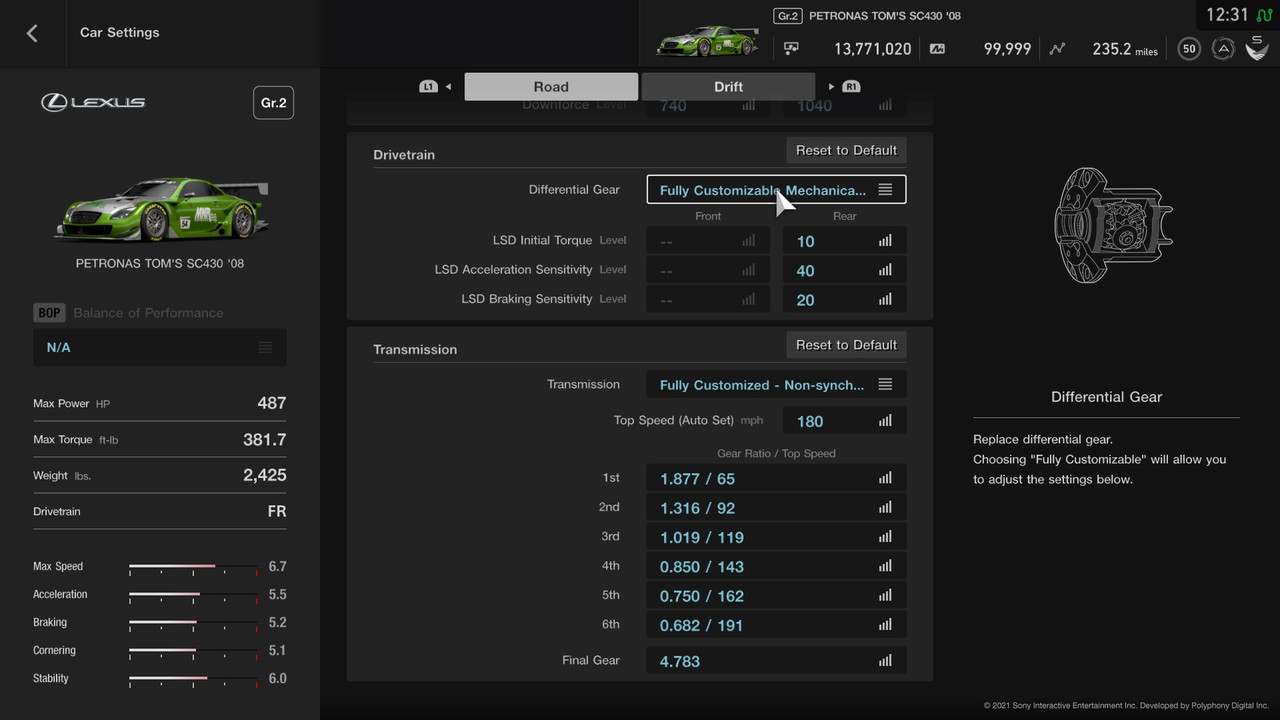This screenshot has width=1280, height=720.
Task: Click bar icon in Top Speed field
Action: [x=885, y=421]
